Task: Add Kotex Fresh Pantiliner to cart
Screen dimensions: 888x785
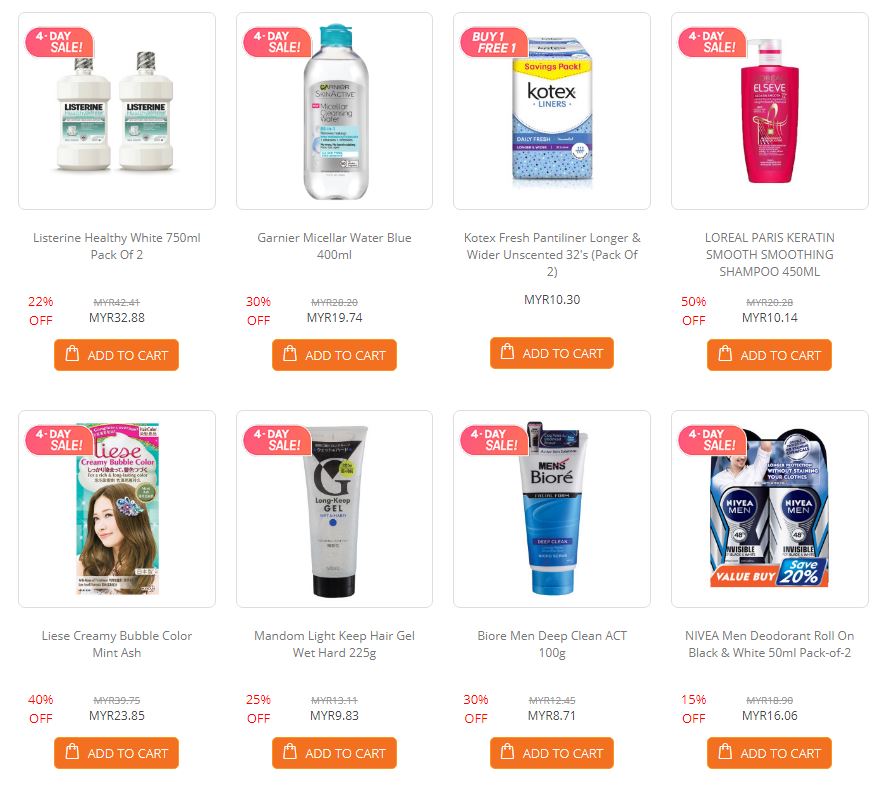Action: [552, 353]
